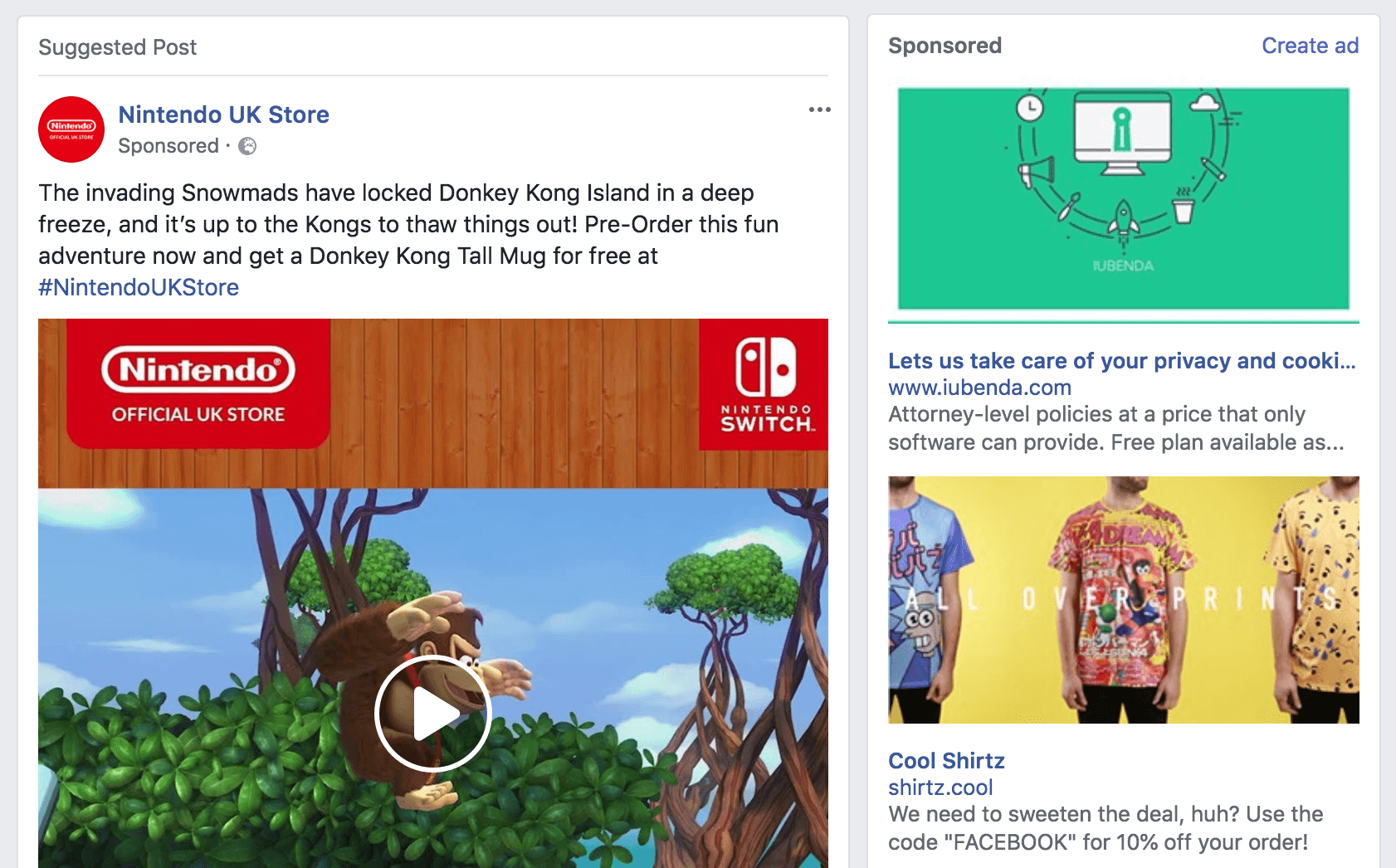Click the Sponsored label under the store name
The image size is (1396, 868).
coord(168,146)
